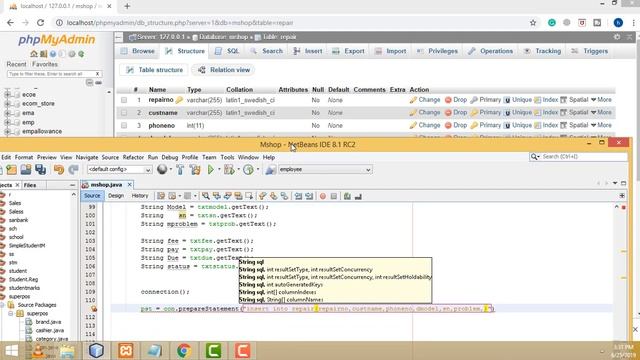Reload the phpMyAdmin page in Chrome

click(x=40, y=23)
